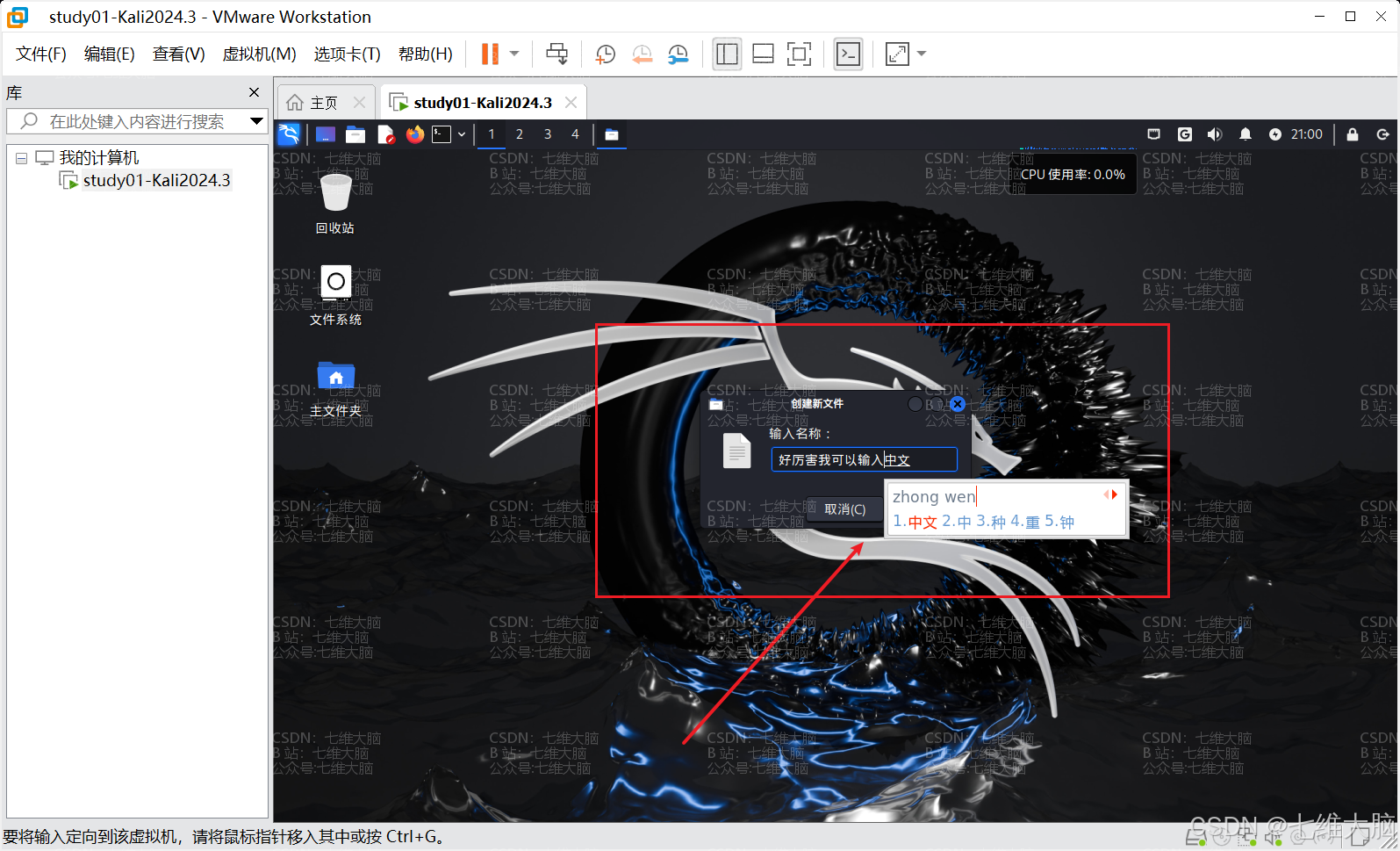Viewport: 1400px width, 851px height.
Task: Select 我的计算机 in the library tree
Action: pyautogui.click(x=98, y=158)
